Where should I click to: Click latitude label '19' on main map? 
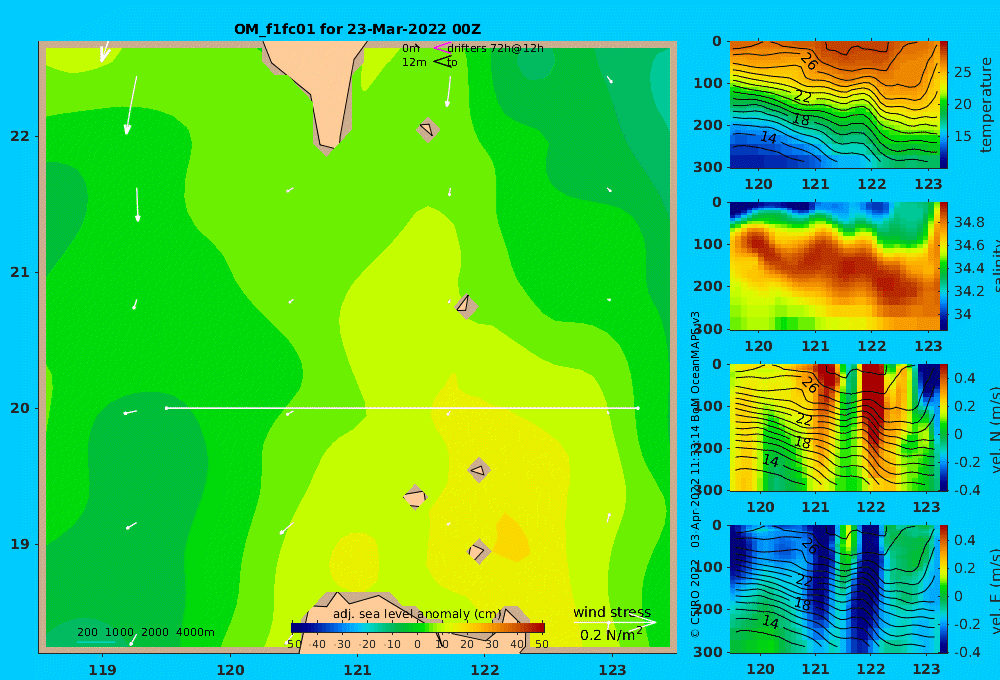20,544
